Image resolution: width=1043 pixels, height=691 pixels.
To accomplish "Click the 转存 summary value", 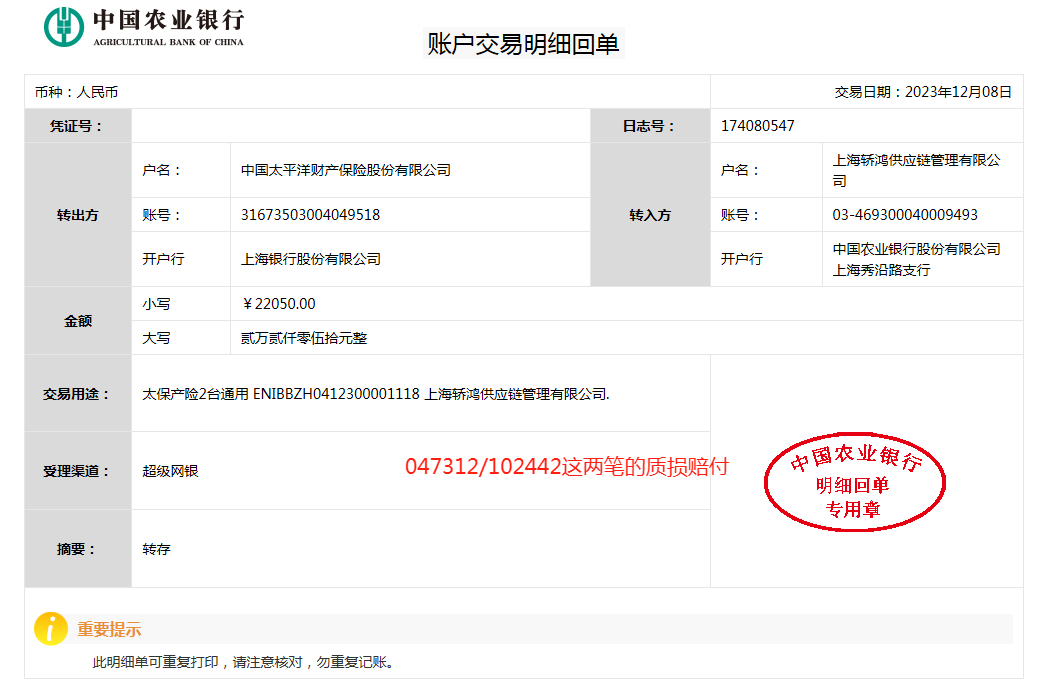I will 157,549.
